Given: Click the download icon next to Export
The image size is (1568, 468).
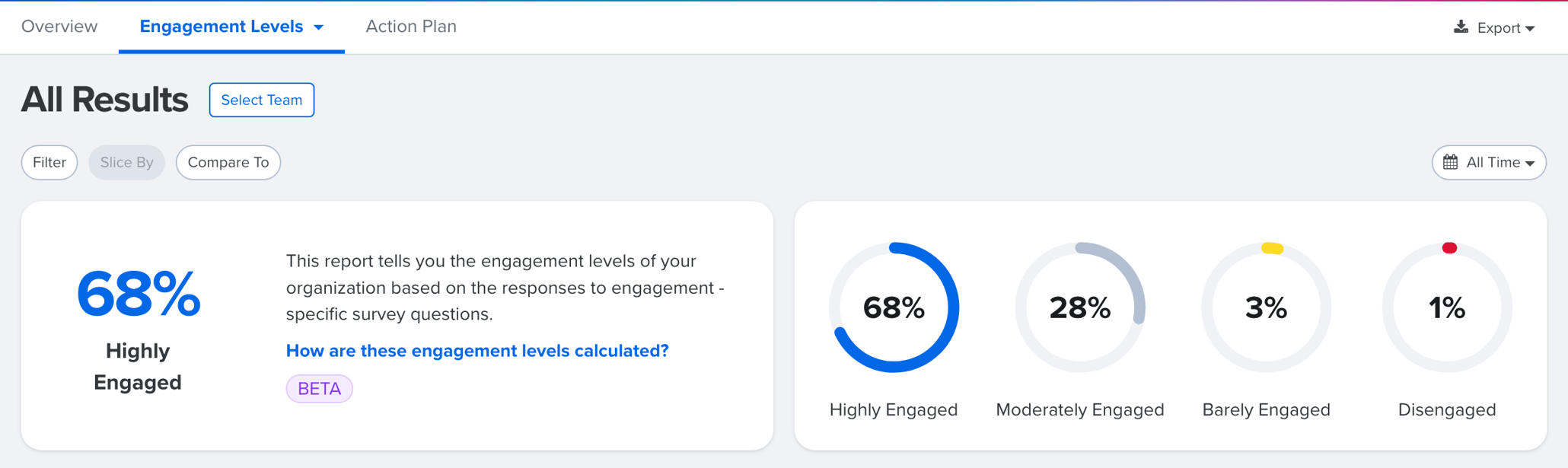Looking at the screenshot, I should (x=1461, y=26).
